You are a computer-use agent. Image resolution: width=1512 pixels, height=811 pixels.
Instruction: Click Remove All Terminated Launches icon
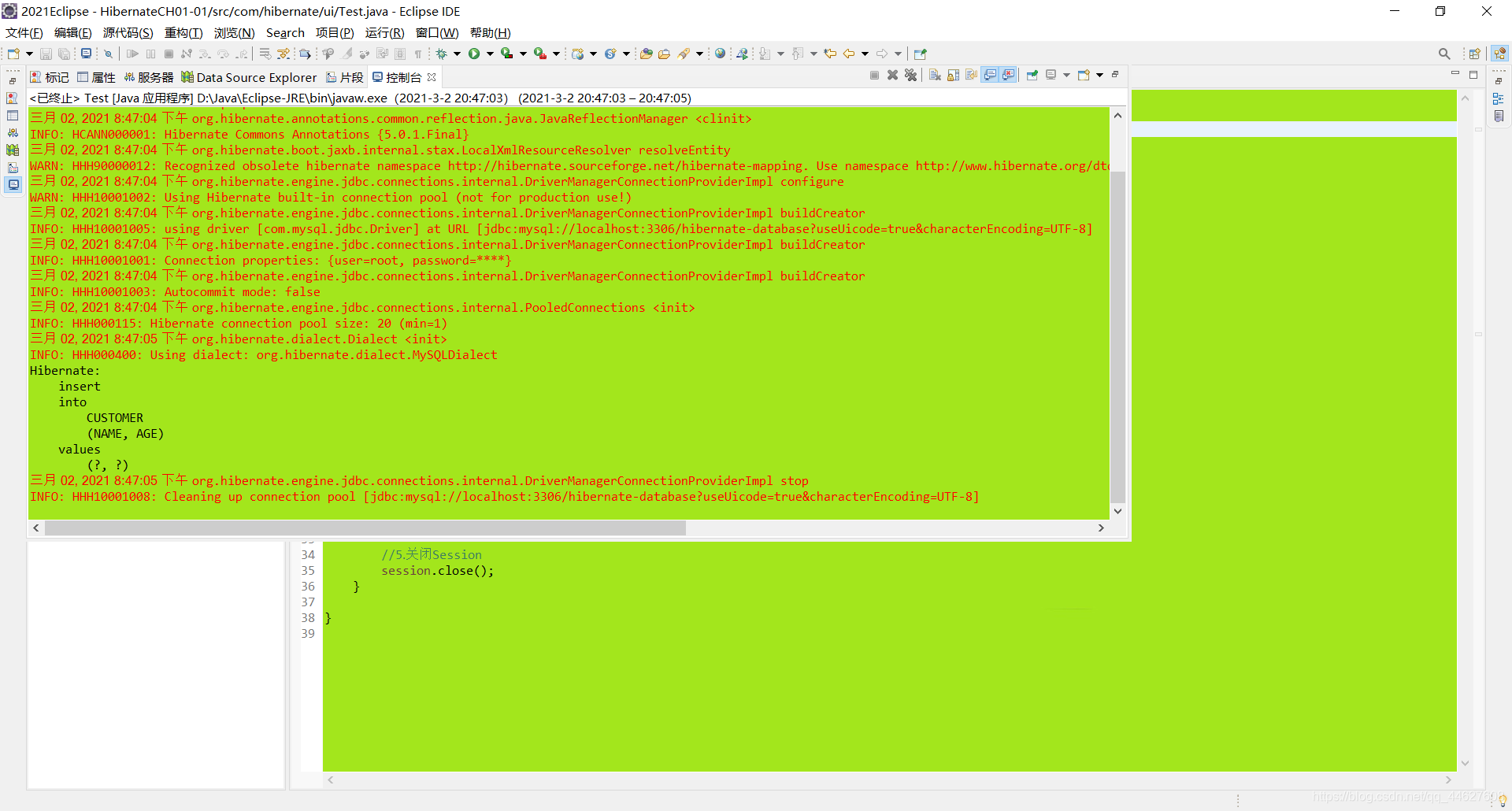[910, 75]
